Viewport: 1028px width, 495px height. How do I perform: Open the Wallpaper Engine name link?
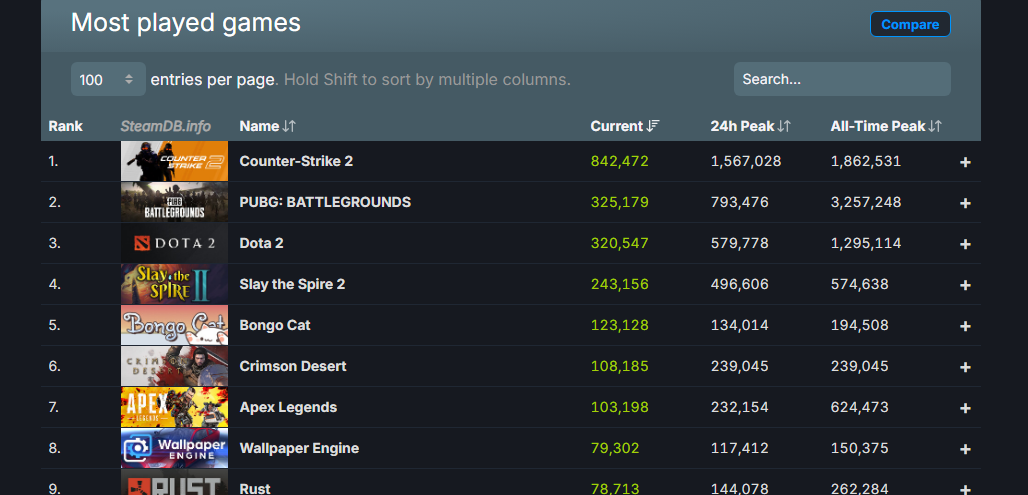[300, 448]
